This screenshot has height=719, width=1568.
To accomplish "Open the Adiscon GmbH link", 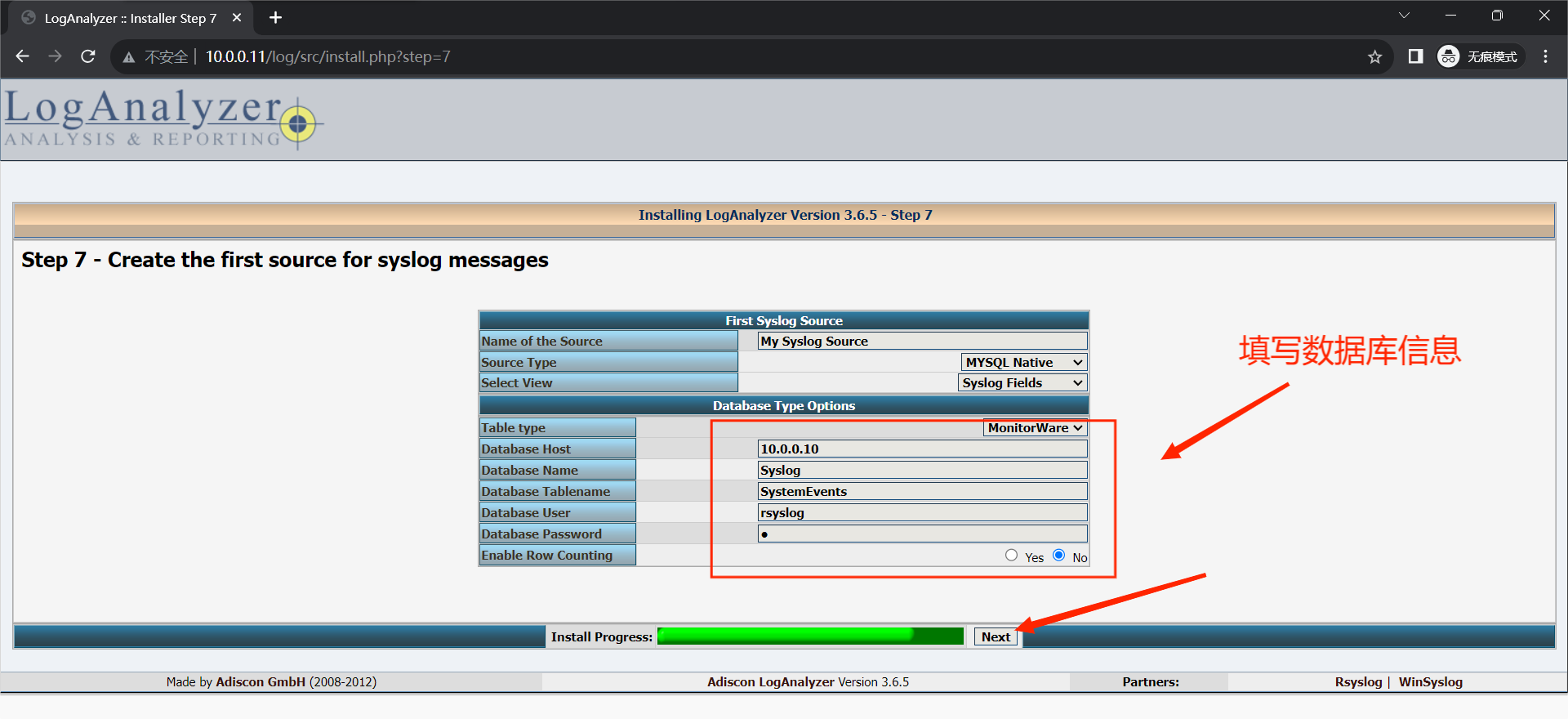I will click(261, 681).
